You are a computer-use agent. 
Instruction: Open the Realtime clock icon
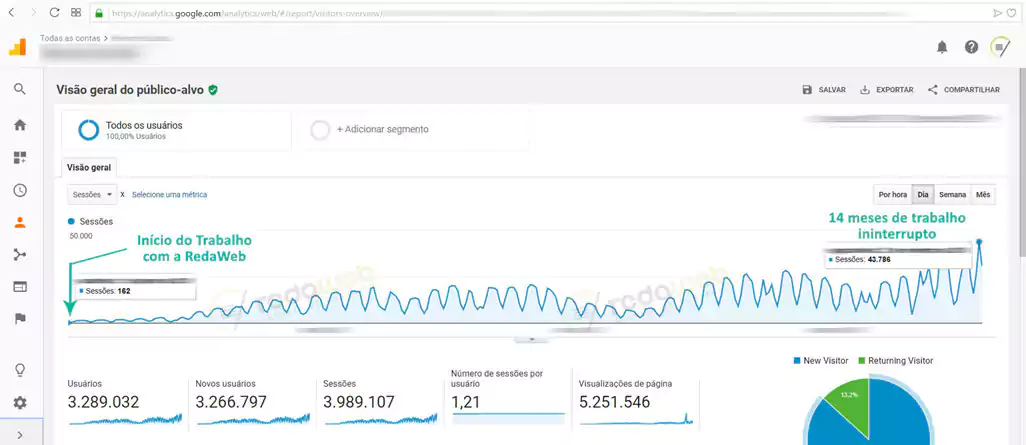pos(19,190)
